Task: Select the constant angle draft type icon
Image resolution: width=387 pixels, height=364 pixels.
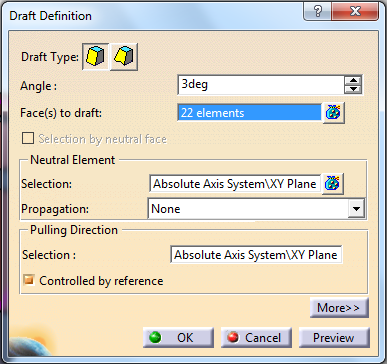Action: (96, 56)
